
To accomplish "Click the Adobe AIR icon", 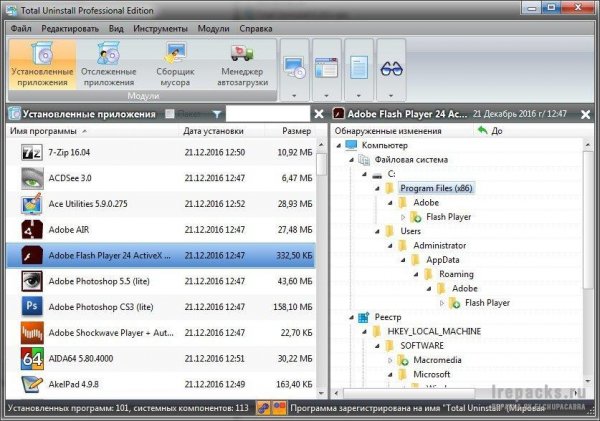I will (x=32, y=230).
